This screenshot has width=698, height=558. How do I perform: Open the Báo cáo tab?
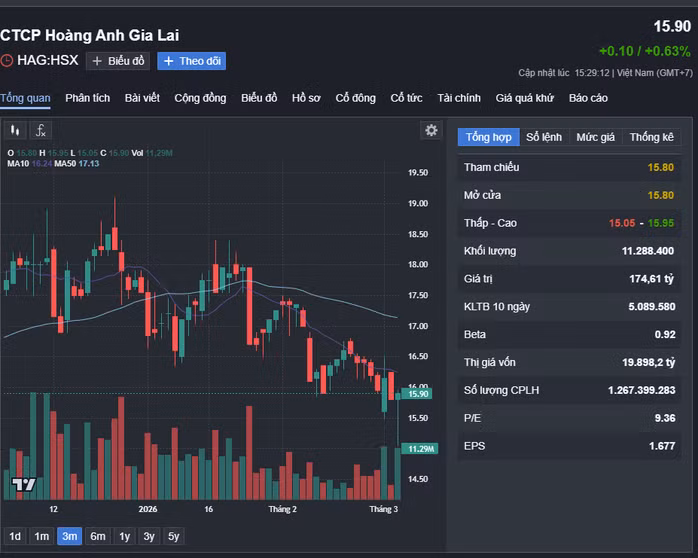(x=588, y=98)
